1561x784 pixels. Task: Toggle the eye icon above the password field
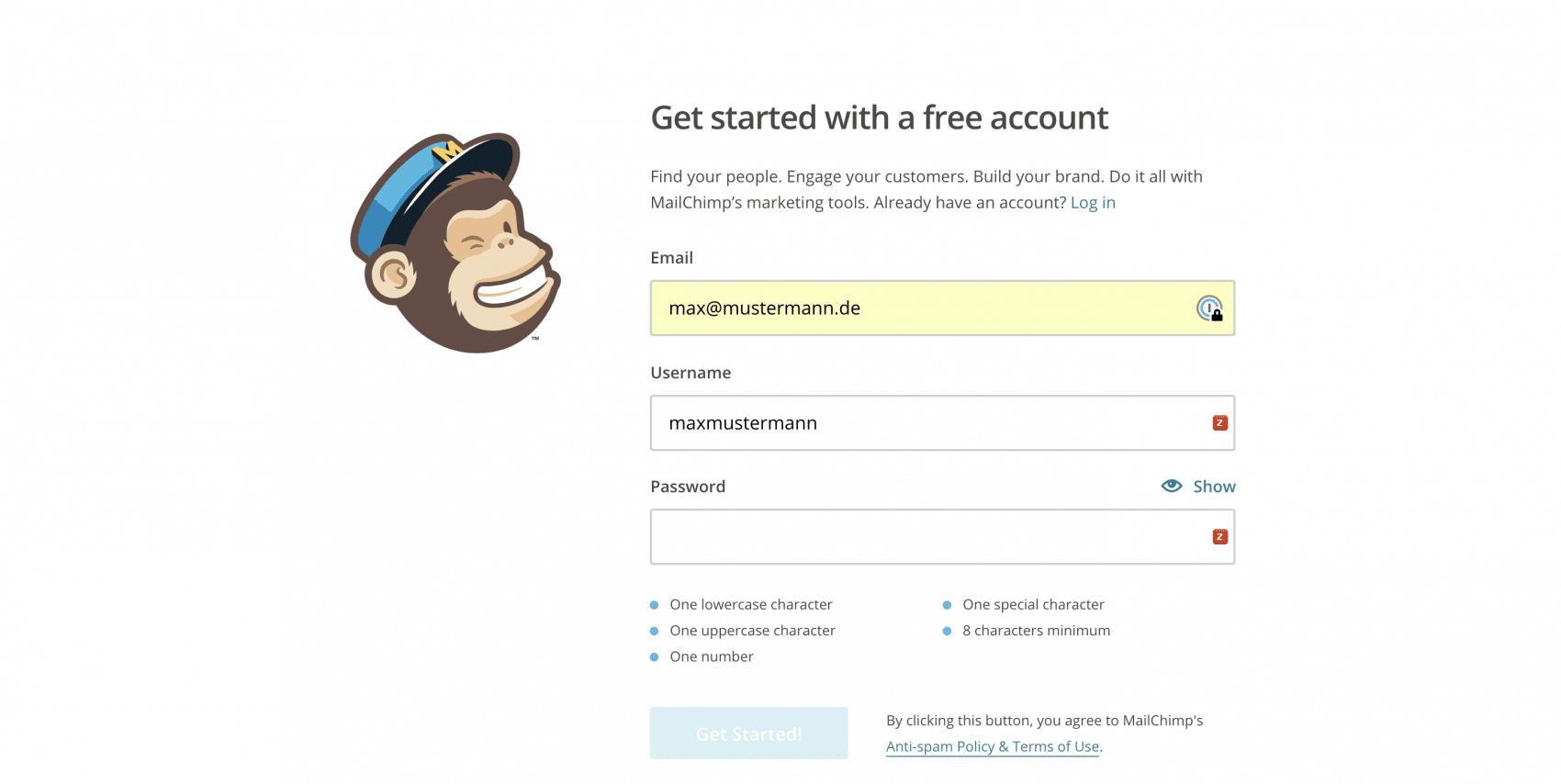click(x=1172, y=486)
